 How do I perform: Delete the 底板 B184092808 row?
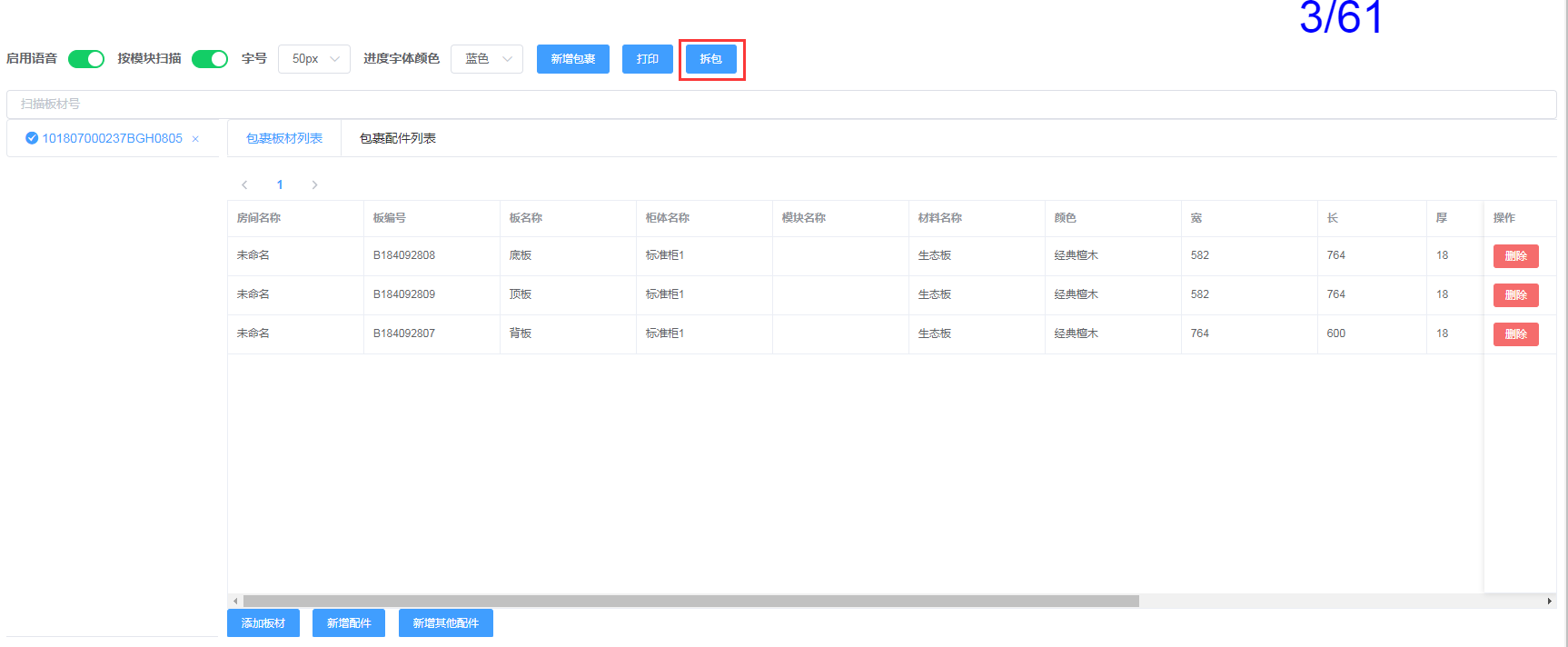click(1515, 256)
